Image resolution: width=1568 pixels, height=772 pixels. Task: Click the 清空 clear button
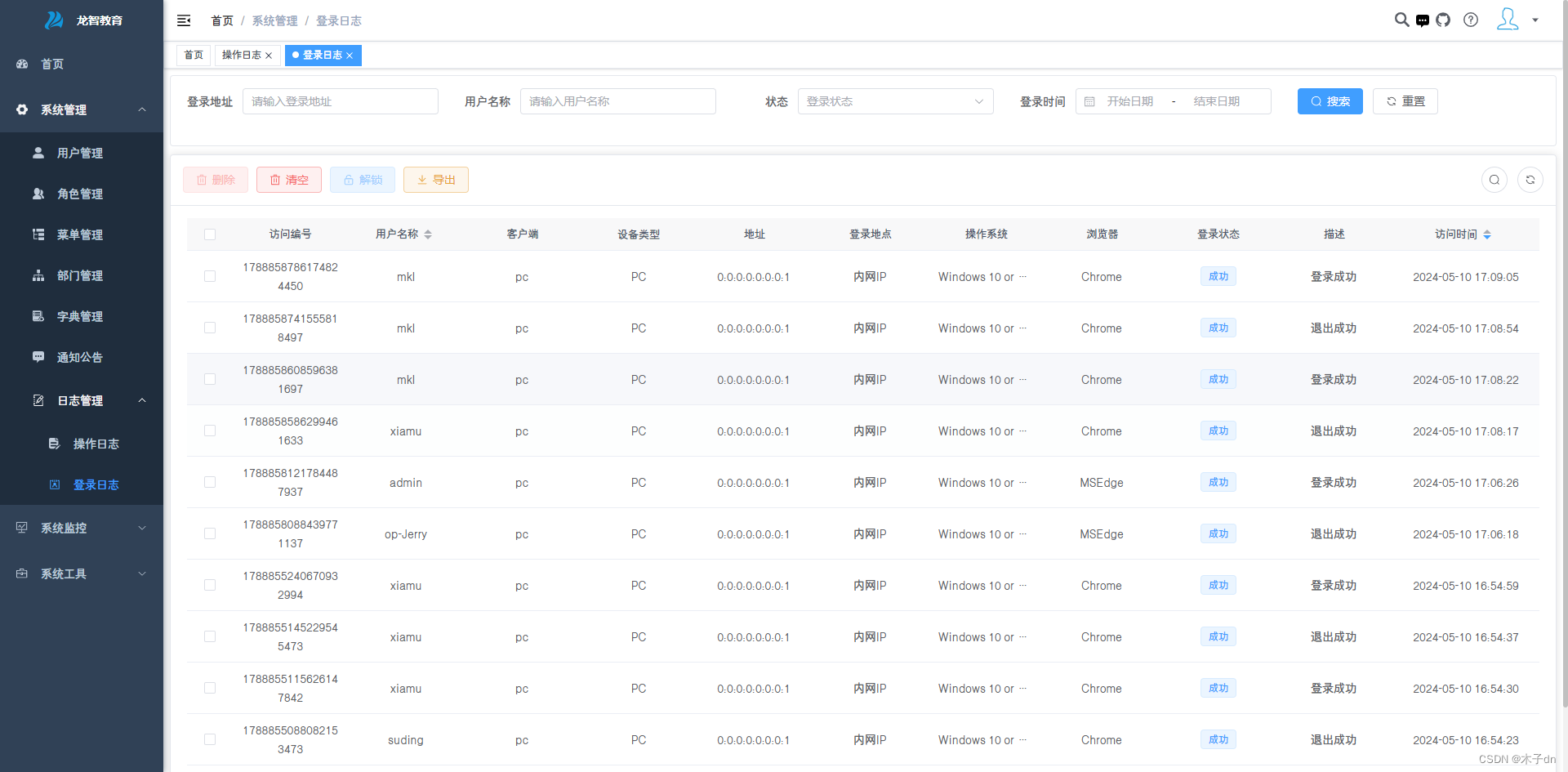click(x=289, y=180)
